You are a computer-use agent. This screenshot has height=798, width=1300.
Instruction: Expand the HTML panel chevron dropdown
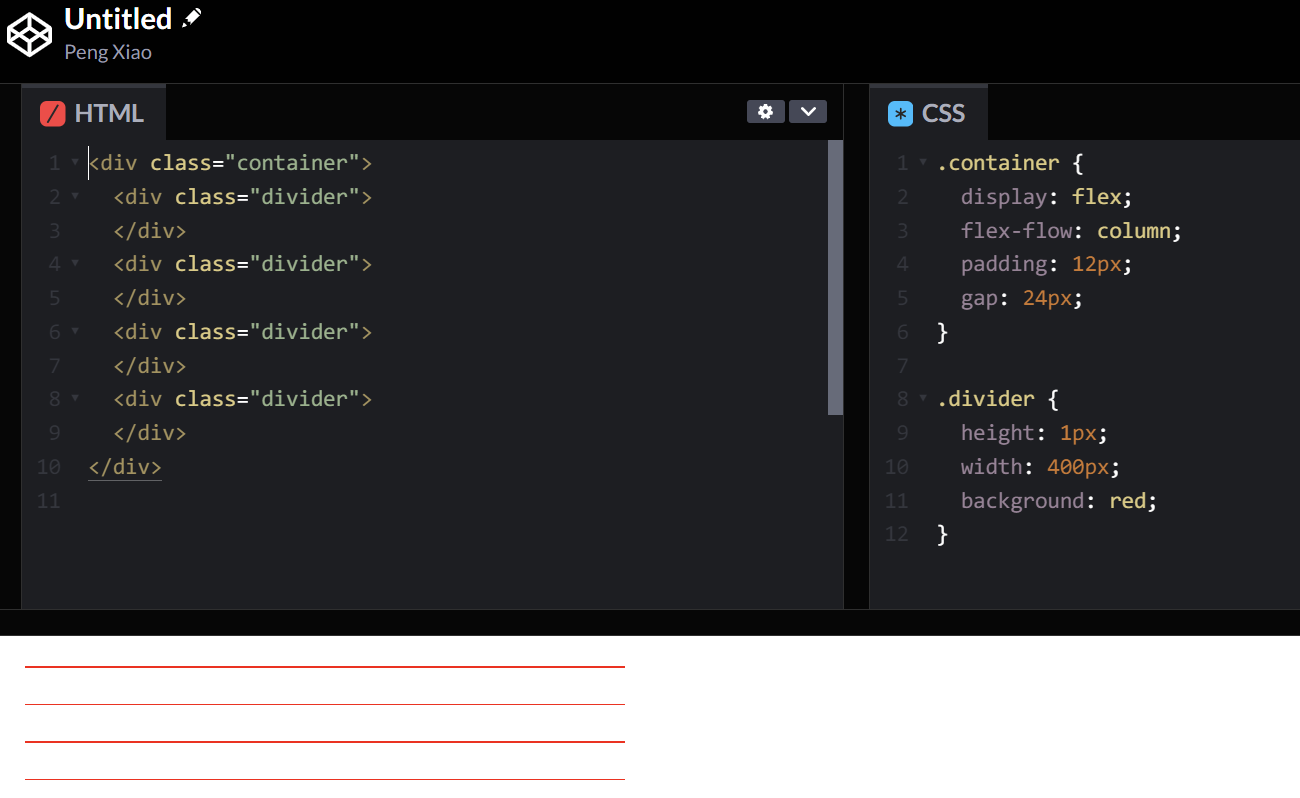[808, 112]
